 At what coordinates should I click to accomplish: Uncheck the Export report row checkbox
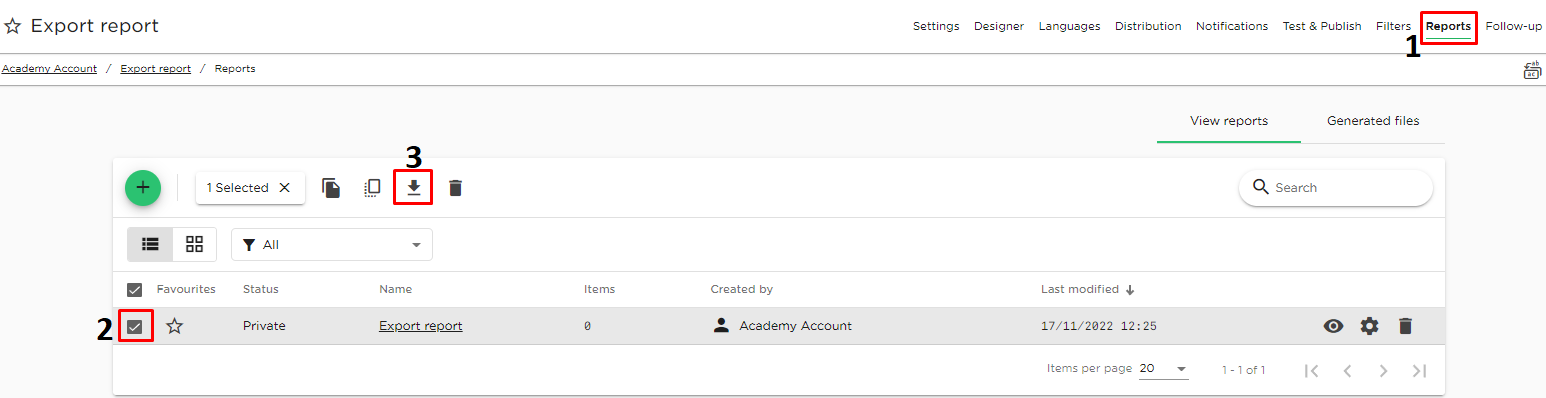coord(135,326)
